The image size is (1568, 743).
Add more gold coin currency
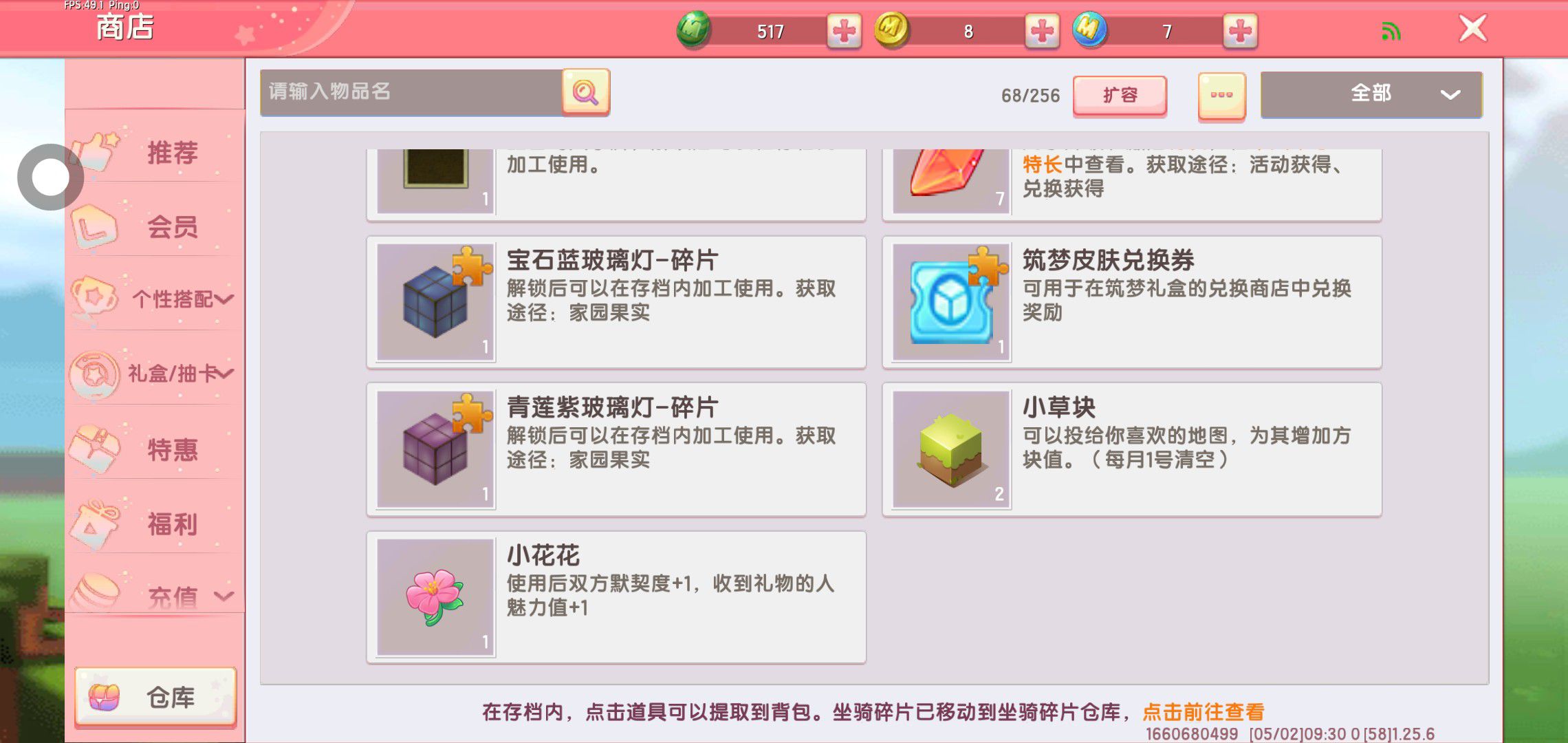[x=1042, y=31]
